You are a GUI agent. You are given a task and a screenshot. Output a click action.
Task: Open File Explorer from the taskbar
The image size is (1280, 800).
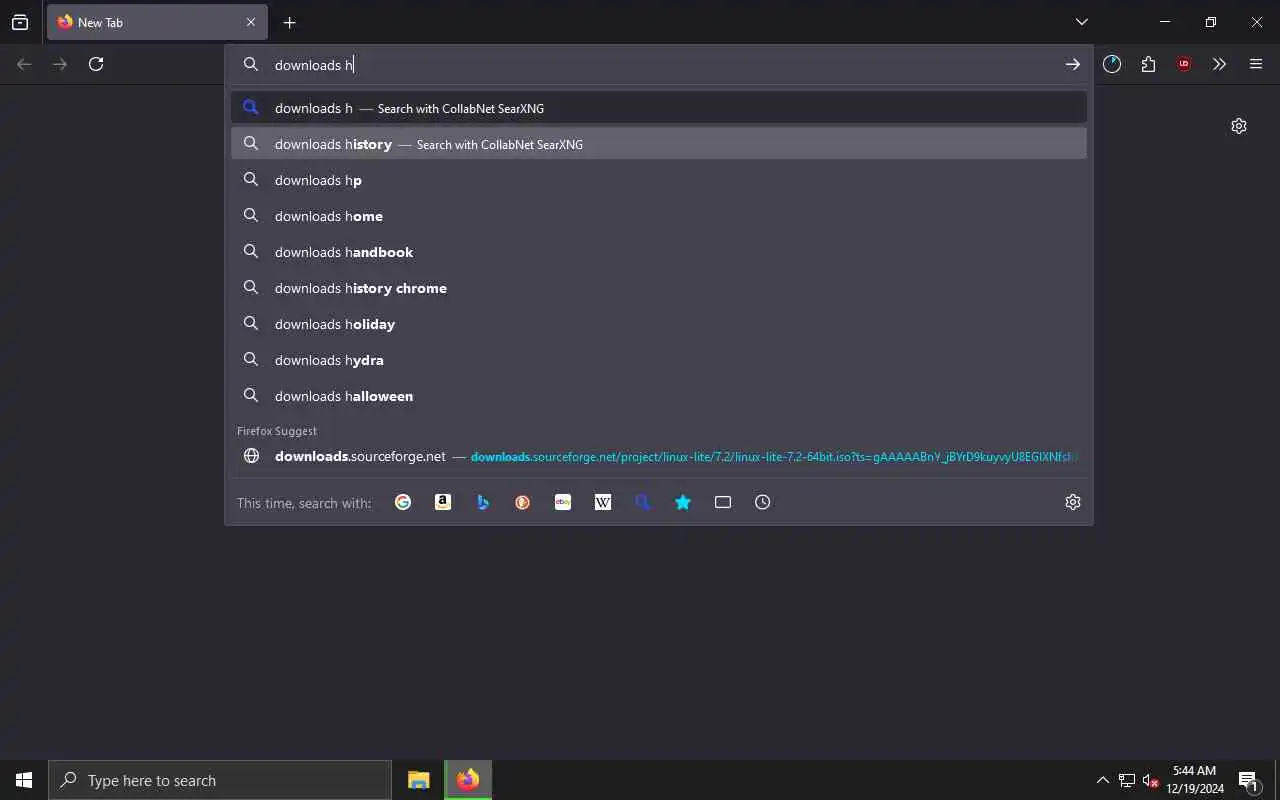pos(419,780)
